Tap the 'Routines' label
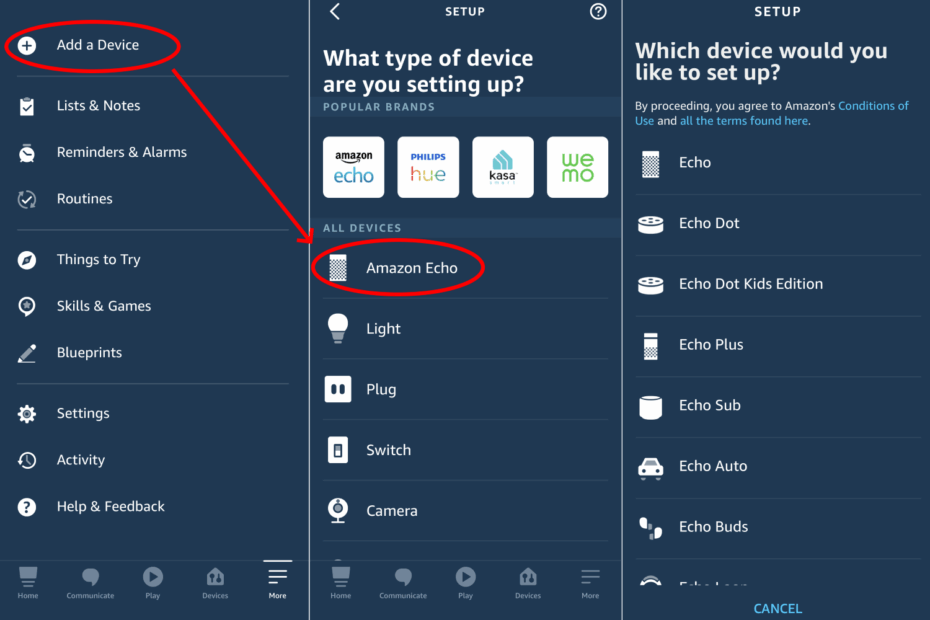This screenshot has width=930, height=620. pos(85,199)
